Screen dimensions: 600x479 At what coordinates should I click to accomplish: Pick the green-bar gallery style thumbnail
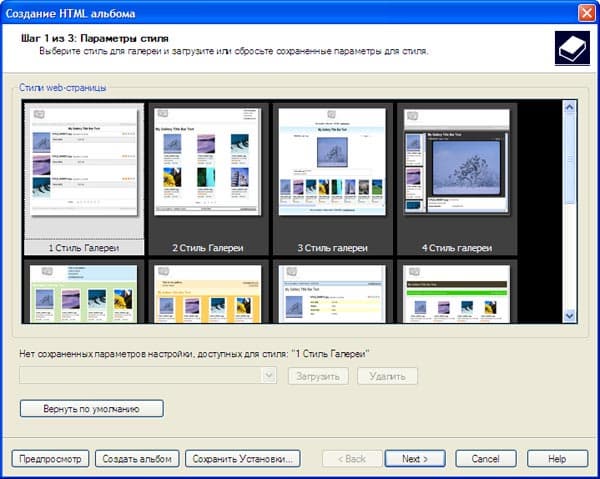457,294
